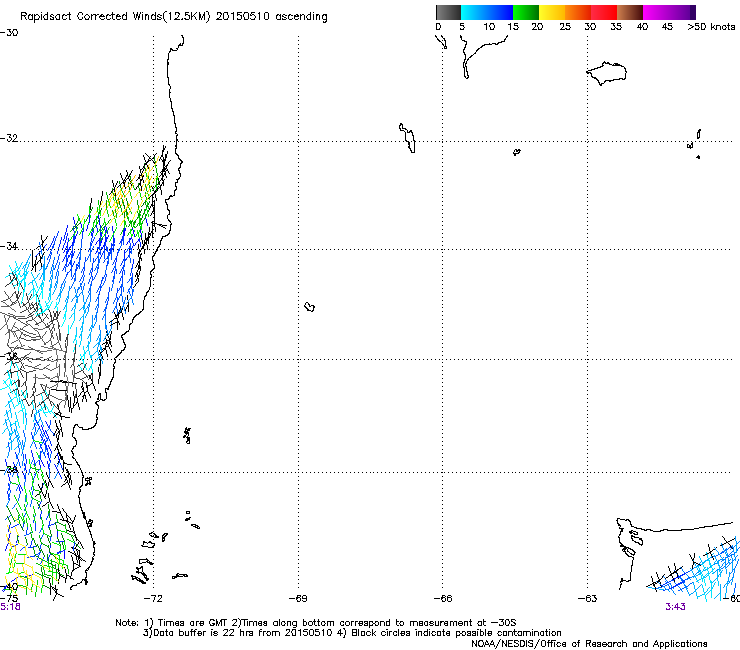Viewport: 740px width, 650px height.
Task: Click the '-66' longitude label
Action: (x=443, y=599)
